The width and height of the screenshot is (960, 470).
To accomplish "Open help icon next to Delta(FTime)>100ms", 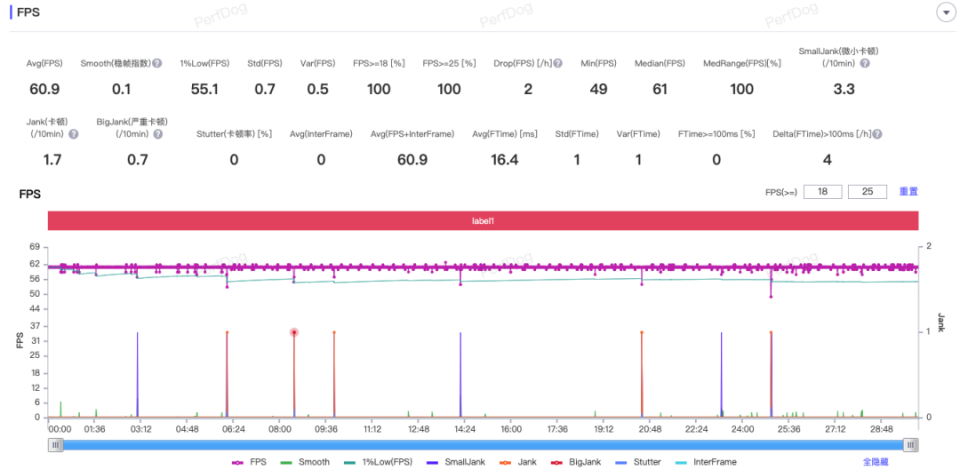I will pyautogui.click(x=877, y=134).
